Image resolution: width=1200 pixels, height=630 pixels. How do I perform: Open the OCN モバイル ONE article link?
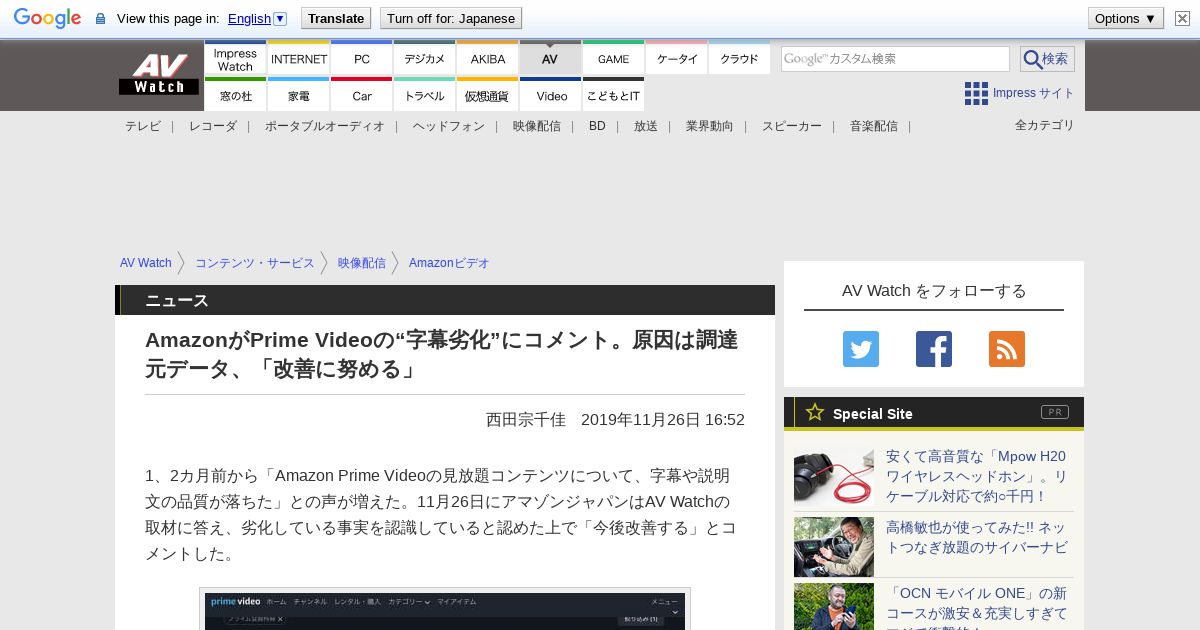click(x=977, y=606)
